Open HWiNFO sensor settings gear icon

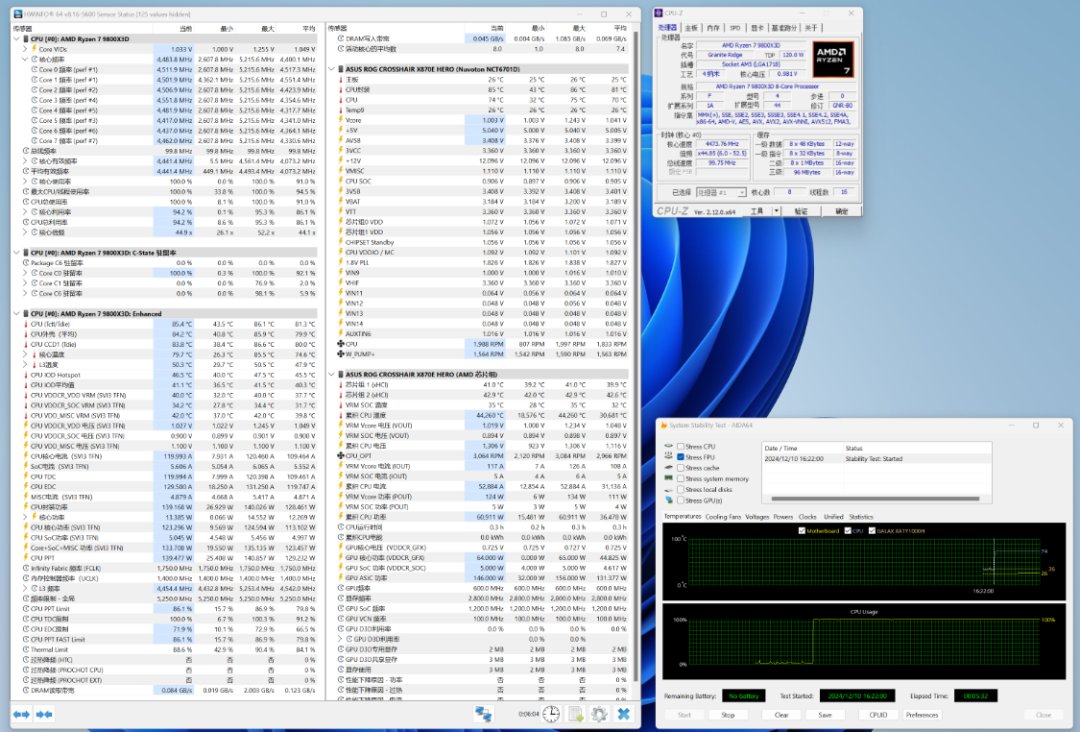point(599,714)
